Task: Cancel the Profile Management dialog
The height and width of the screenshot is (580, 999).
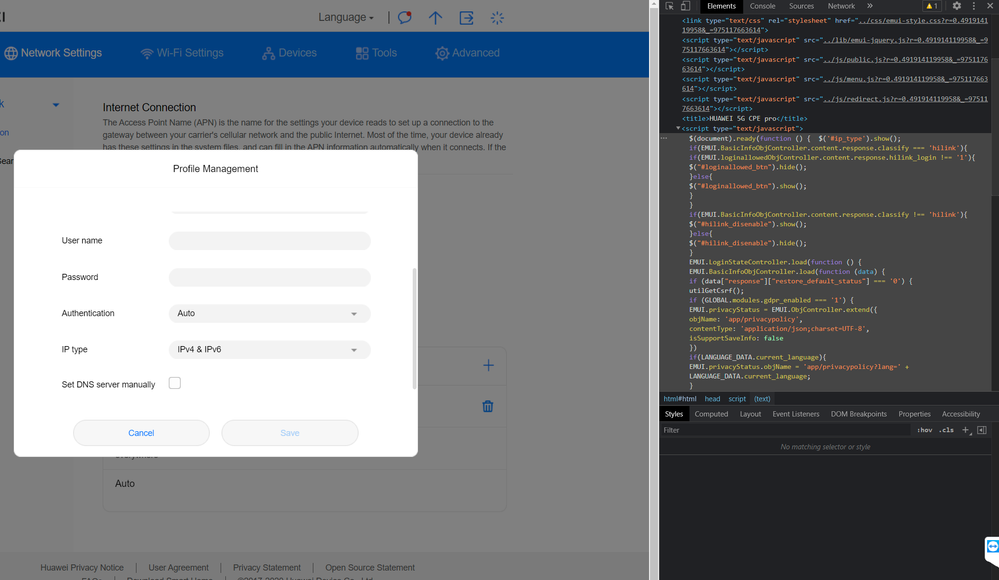Action: coord(141,432)
